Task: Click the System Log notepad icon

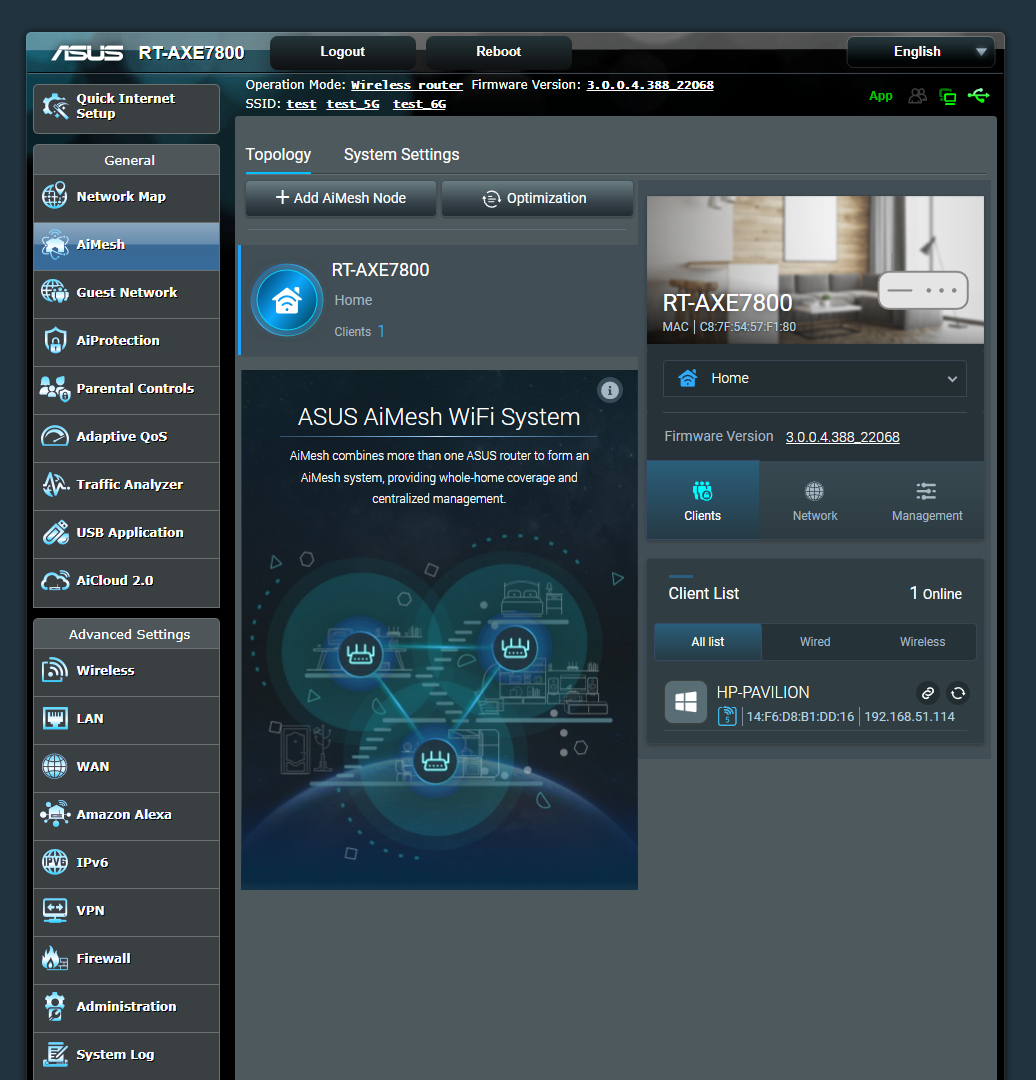Action: point(54,1054)
